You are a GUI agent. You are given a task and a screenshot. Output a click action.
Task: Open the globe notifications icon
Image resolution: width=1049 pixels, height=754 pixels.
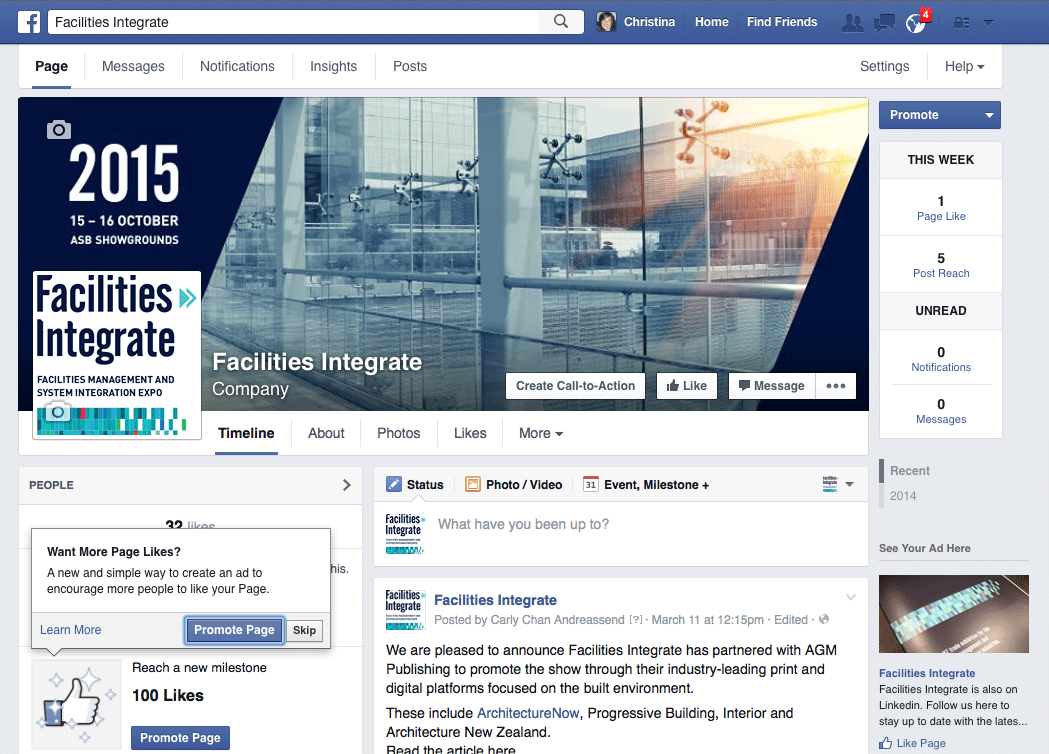coord(915,23)
